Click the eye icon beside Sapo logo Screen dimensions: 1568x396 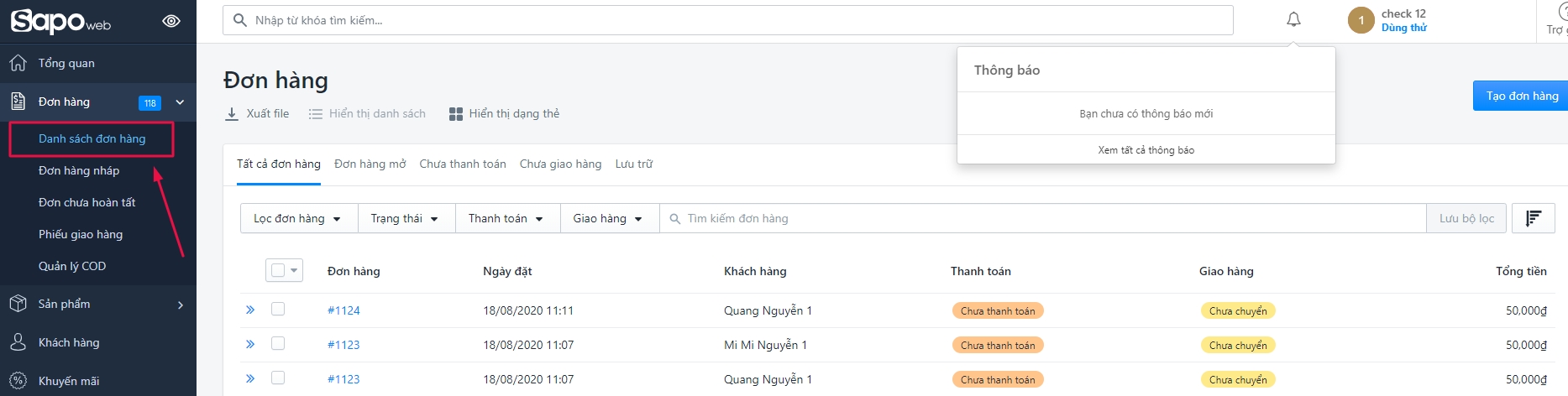point(171,21)
